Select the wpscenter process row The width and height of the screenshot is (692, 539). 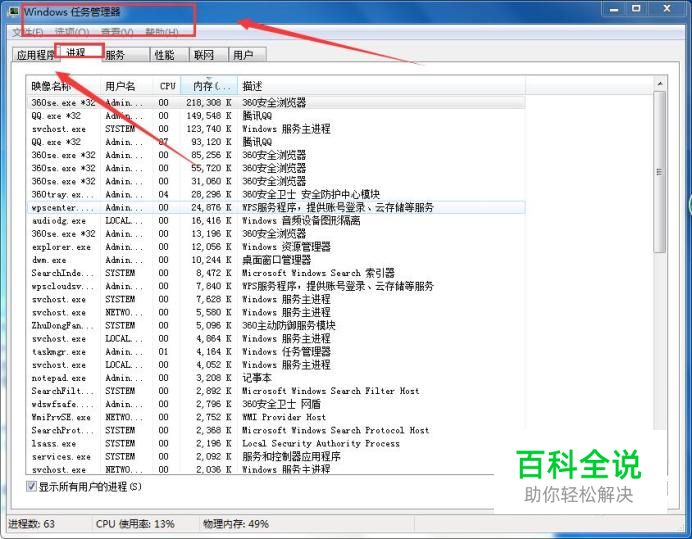276,207
